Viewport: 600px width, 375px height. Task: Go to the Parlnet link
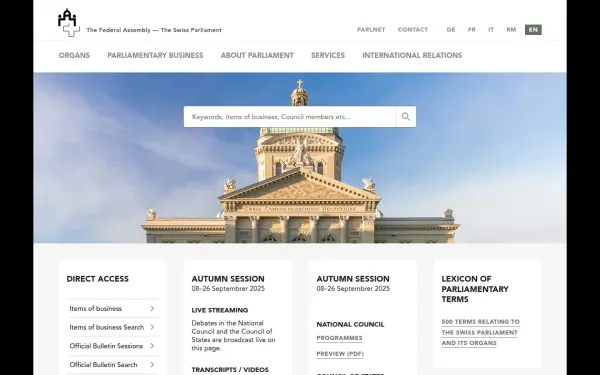(371, 30)
